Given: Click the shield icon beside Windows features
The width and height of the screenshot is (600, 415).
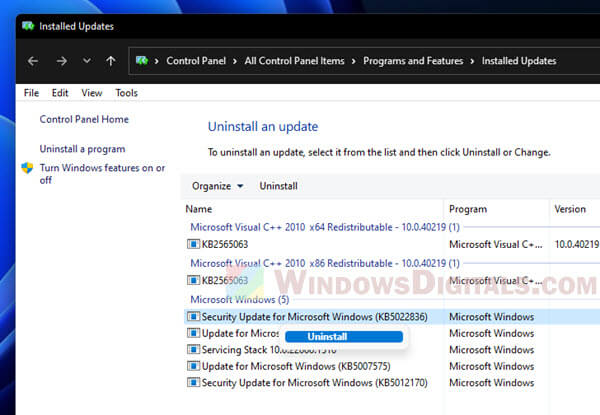Looking at the screenshot, I should pos(27,168).
